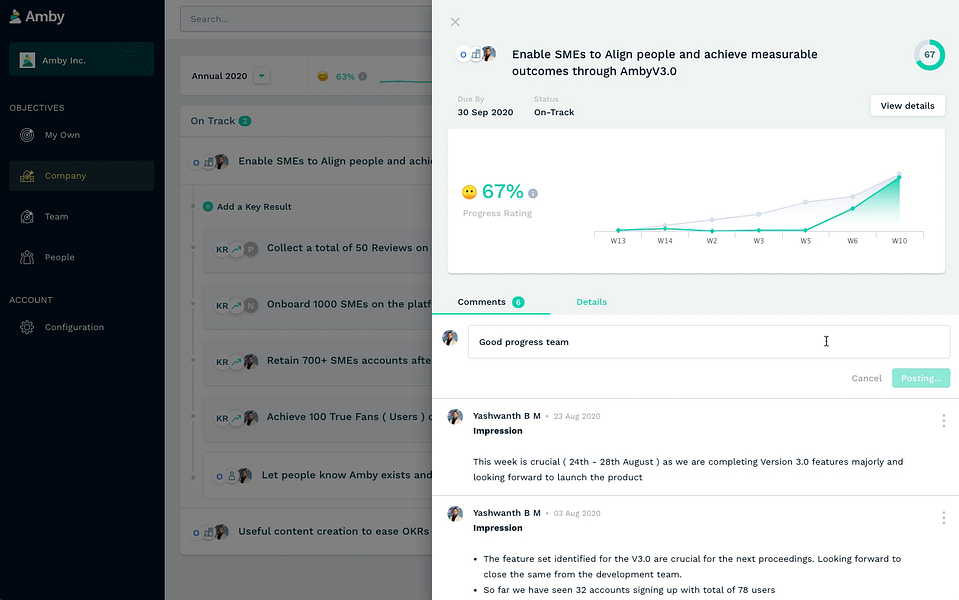Switch to the Comments tab
The image size is (959, 600).
[x=491, y=302]
